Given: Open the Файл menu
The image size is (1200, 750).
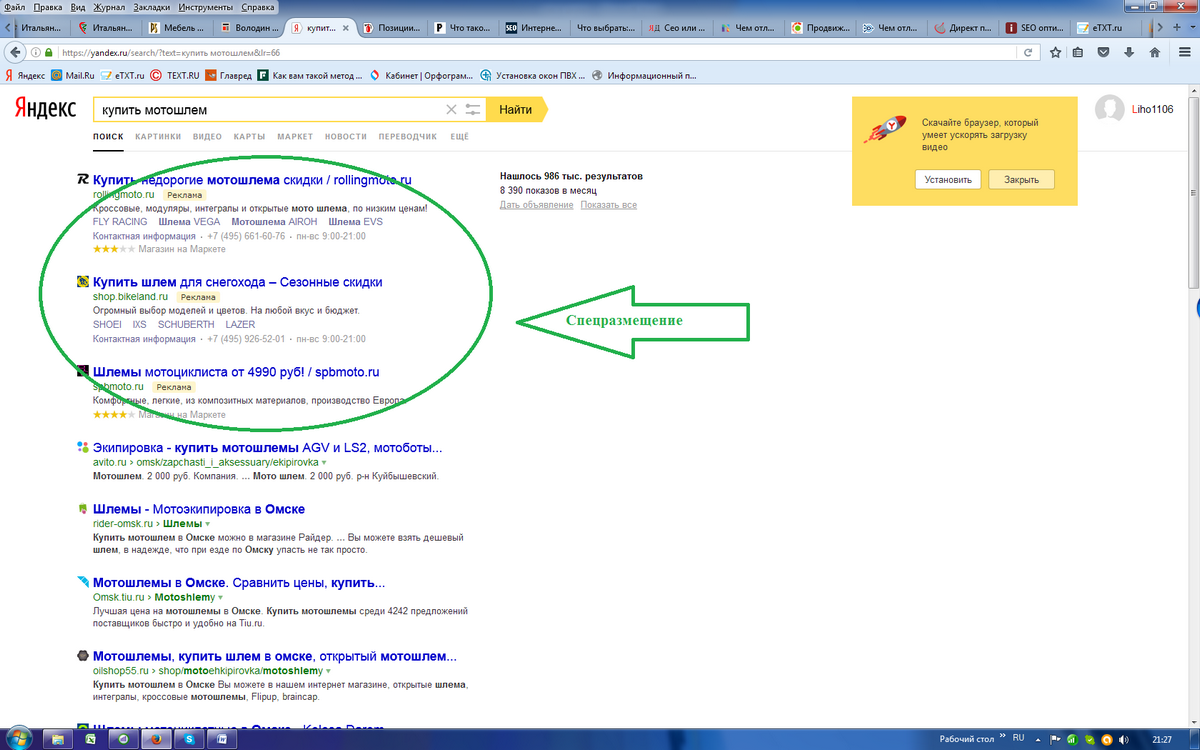Looking at the screenshot, I should point(14,7).
